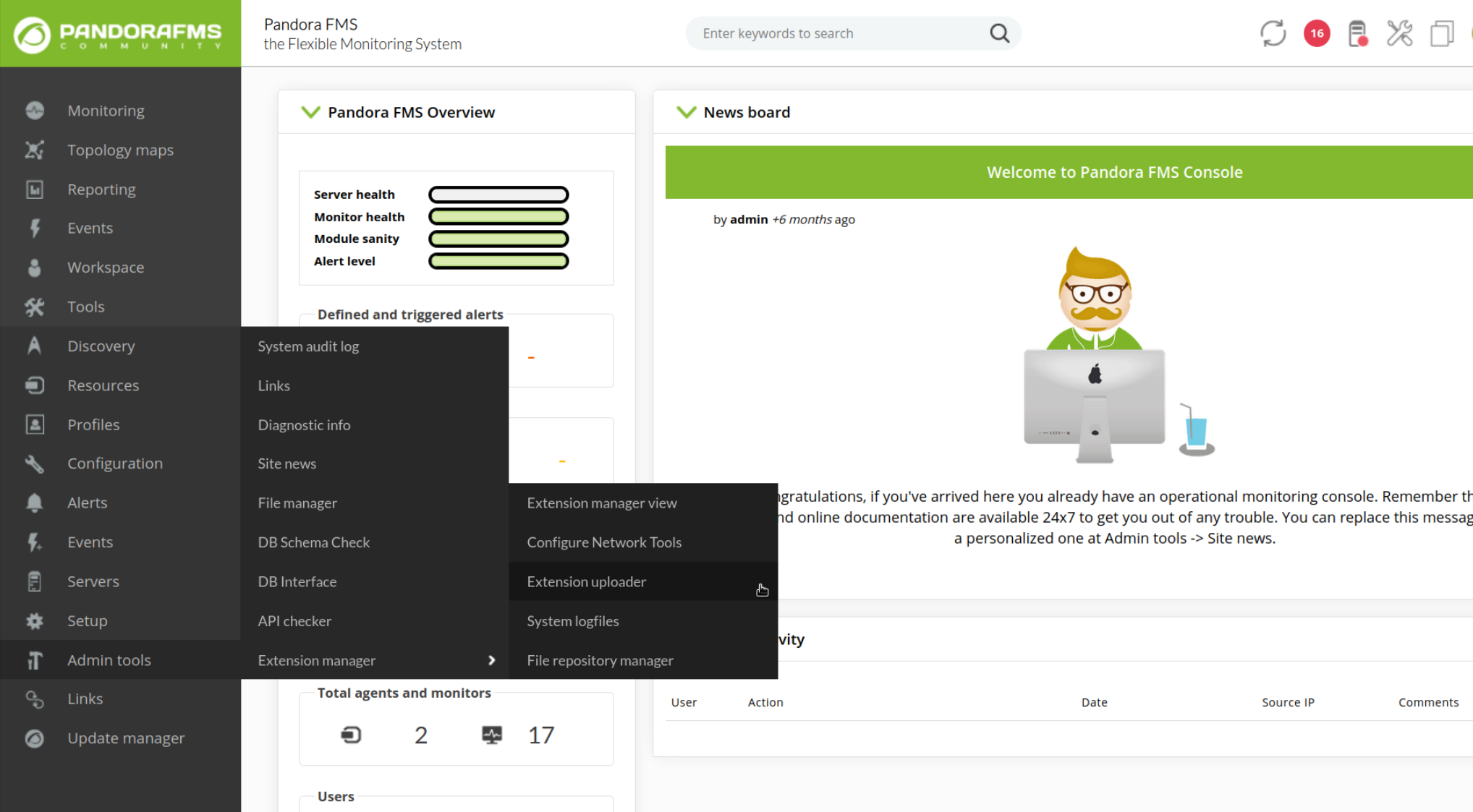Screen dimensions: 1473x812
Task: Click the Links chain icon
Action: [x=35, y=699]
